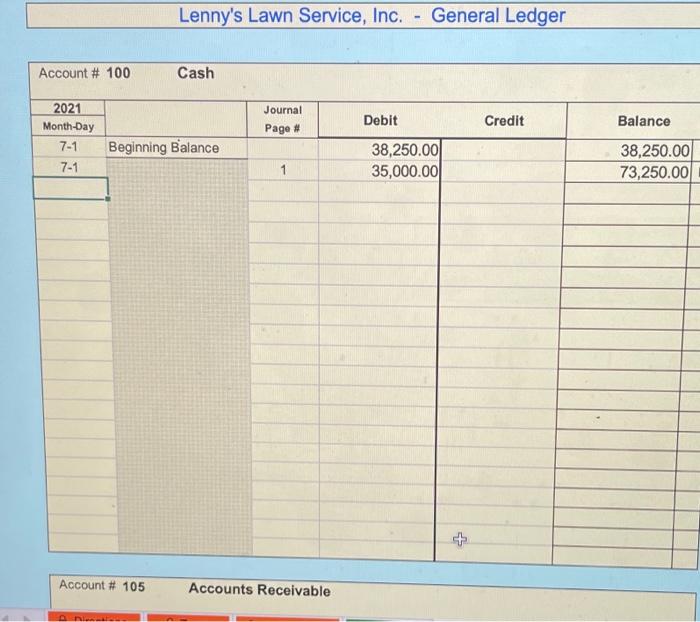Click the Debit column header
The width and height of the screenshot is (700, 622).
(380, 120)
